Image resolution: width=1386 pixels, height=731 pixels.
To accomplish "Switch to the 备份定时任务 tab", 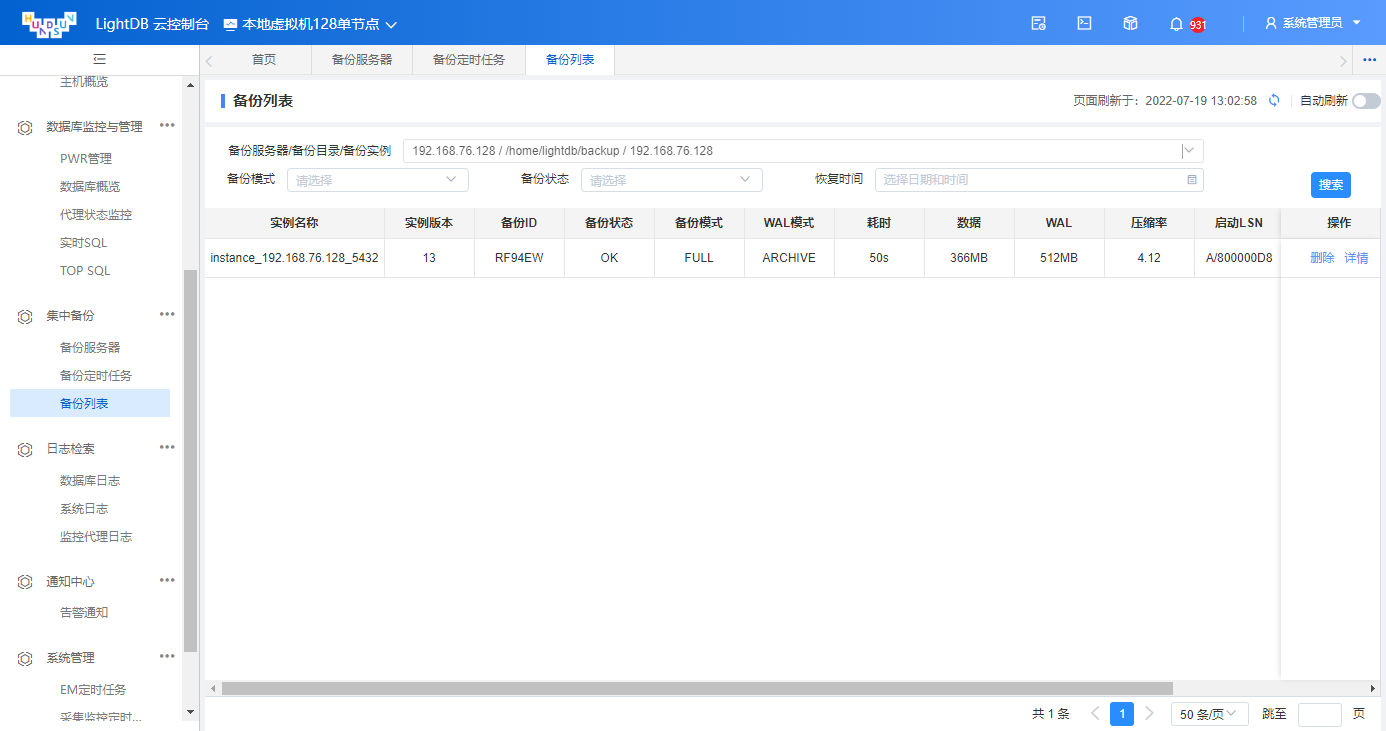I will (469, 60).
